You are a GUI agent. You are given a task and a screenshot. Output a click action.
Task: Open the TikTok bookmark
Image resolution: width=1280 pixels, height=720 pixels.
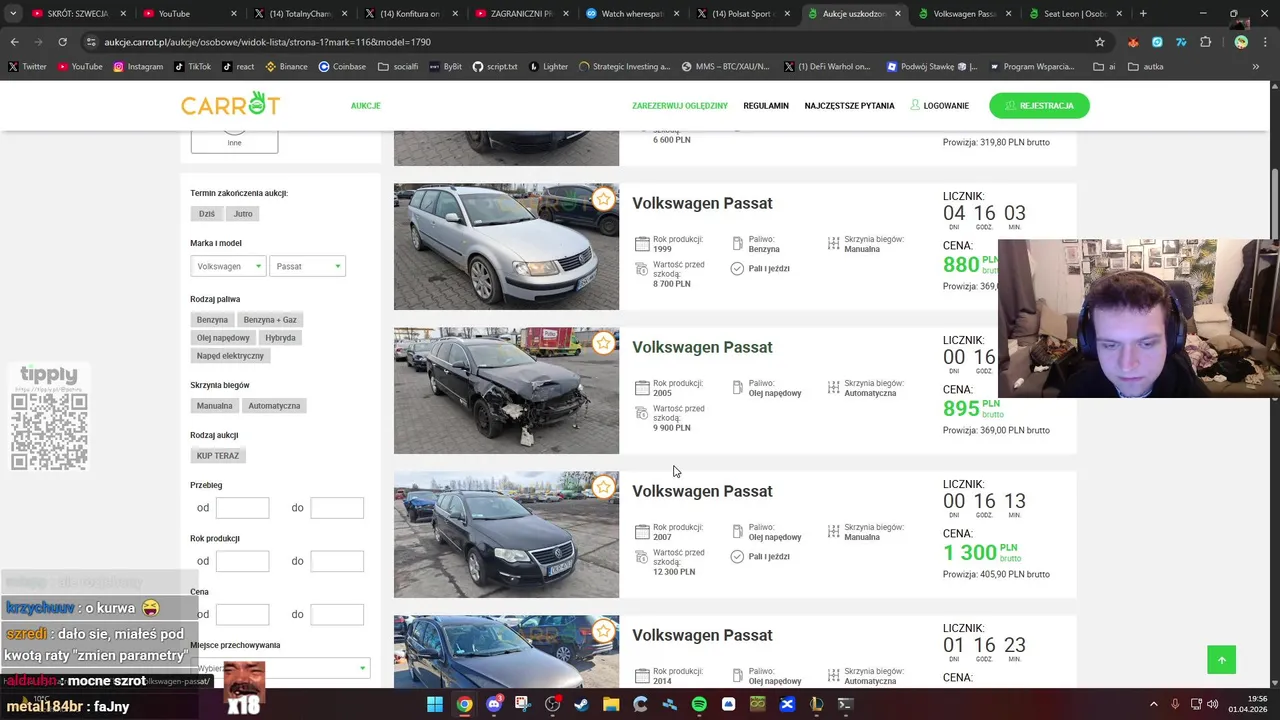[192, 66]
